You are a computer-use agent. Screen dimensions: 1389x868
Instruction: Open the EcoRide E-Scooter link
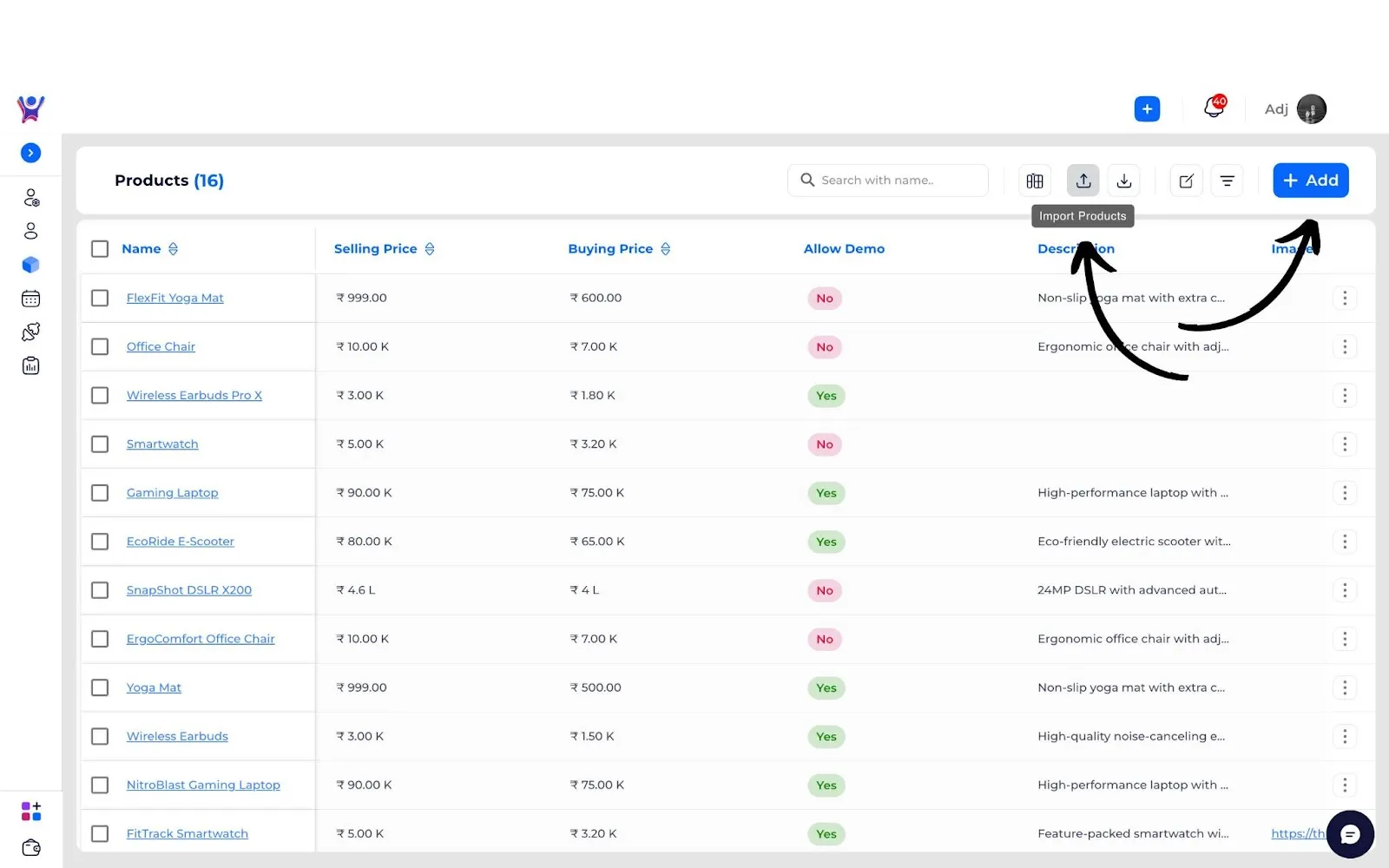[180, 542]
